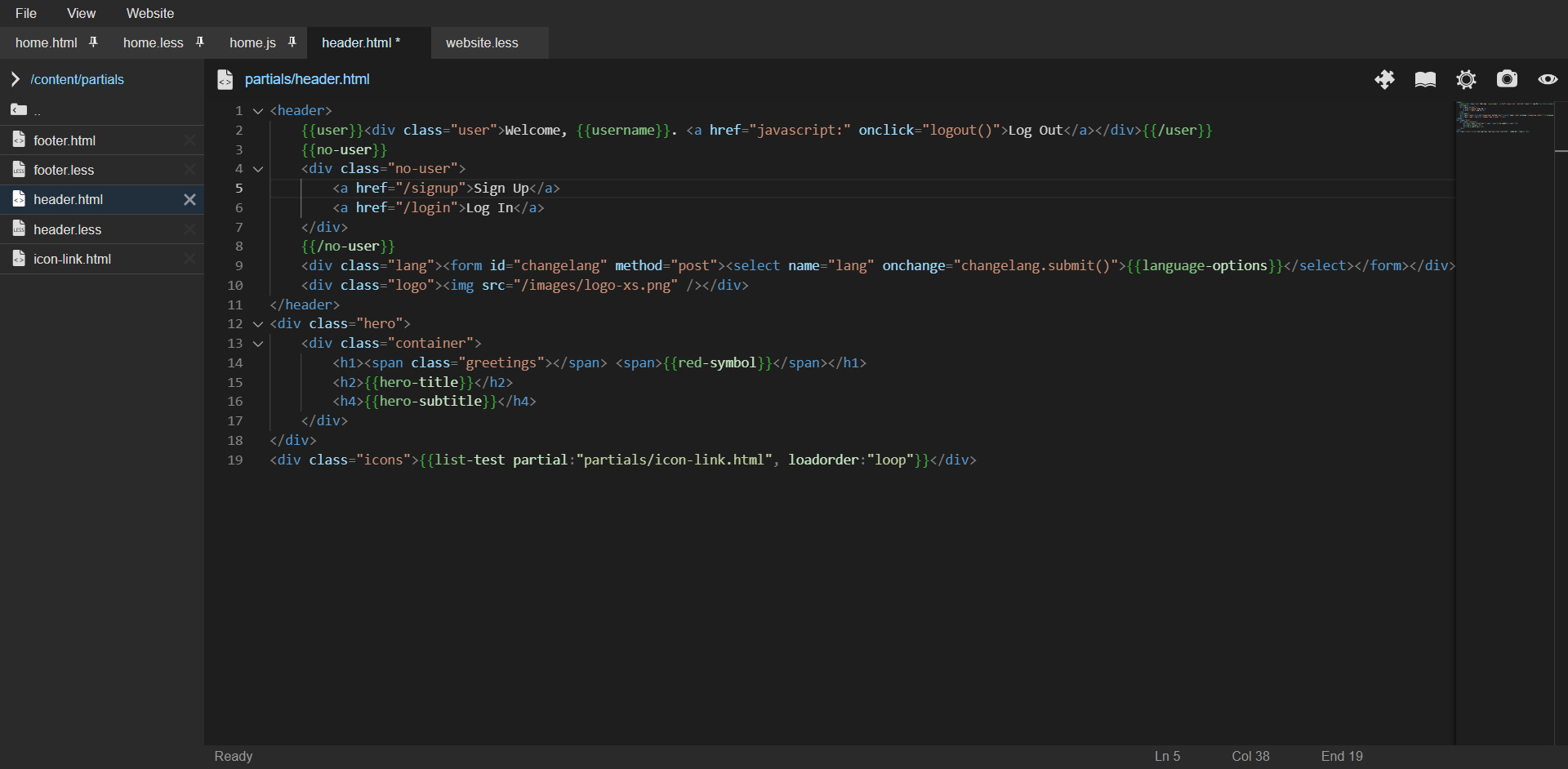The height and width of the screenshot is (769, 1568).
Task: Open settings with the gear icon
Action: click(1466, 79)
